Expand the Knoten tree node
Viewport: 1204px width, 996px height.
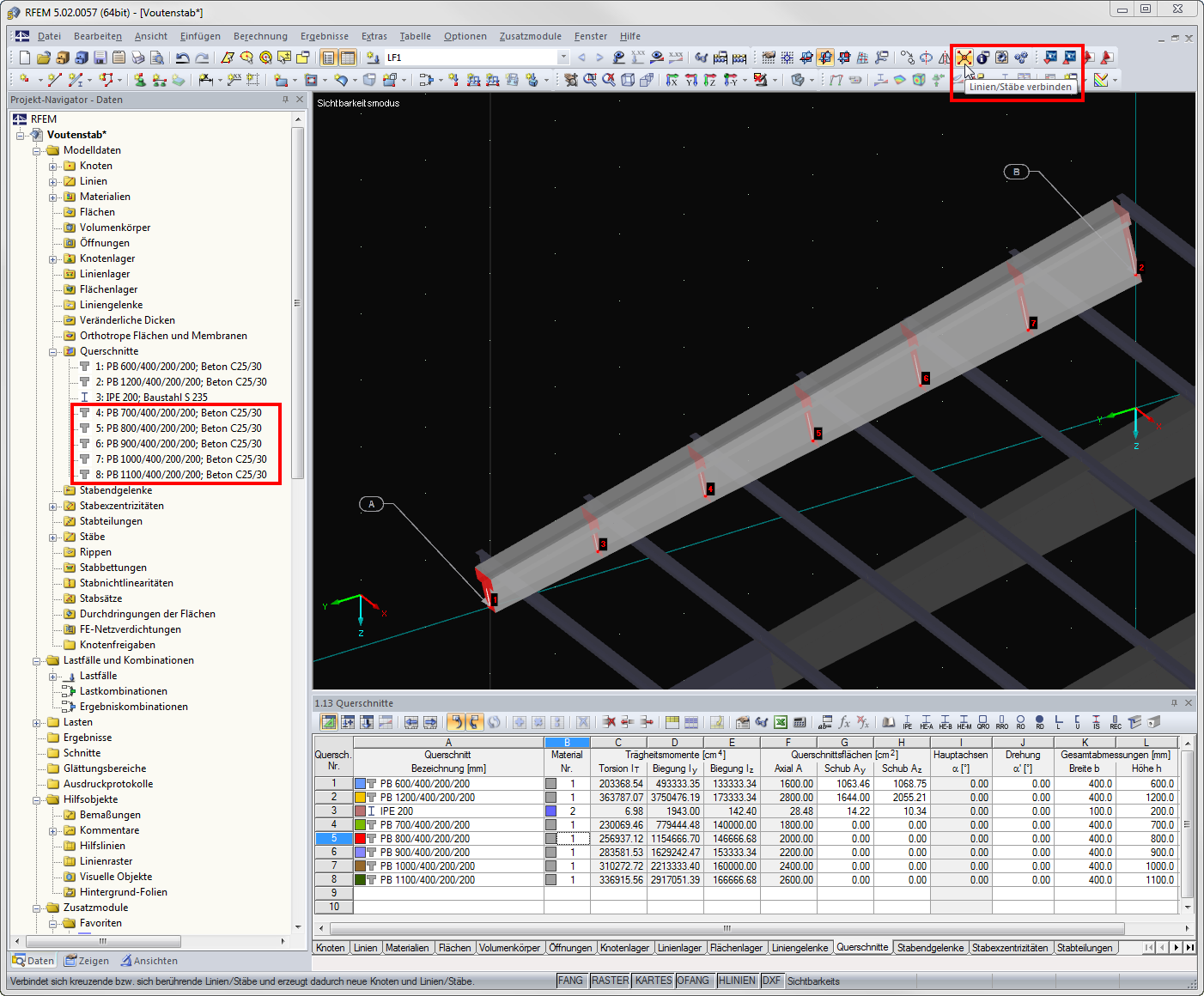(x=53, y=166)
